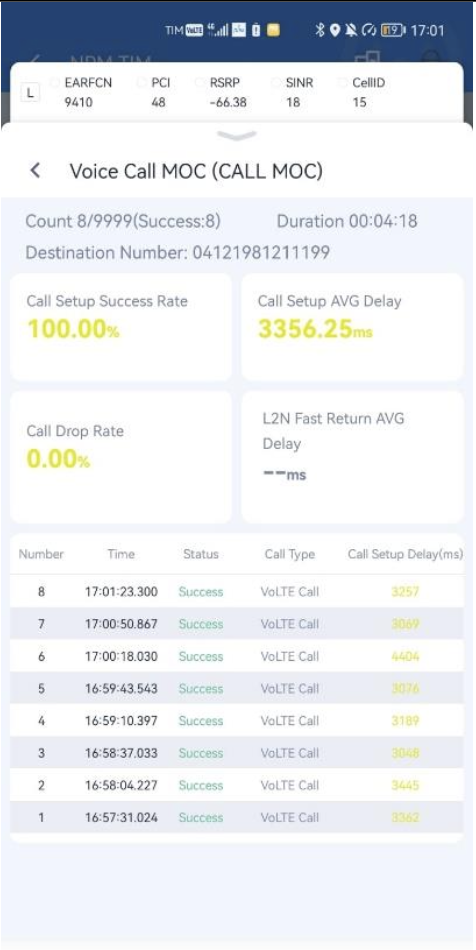Collapse panel using the down chevron handle
Screen dimensions: 476x950
(236, 136)
